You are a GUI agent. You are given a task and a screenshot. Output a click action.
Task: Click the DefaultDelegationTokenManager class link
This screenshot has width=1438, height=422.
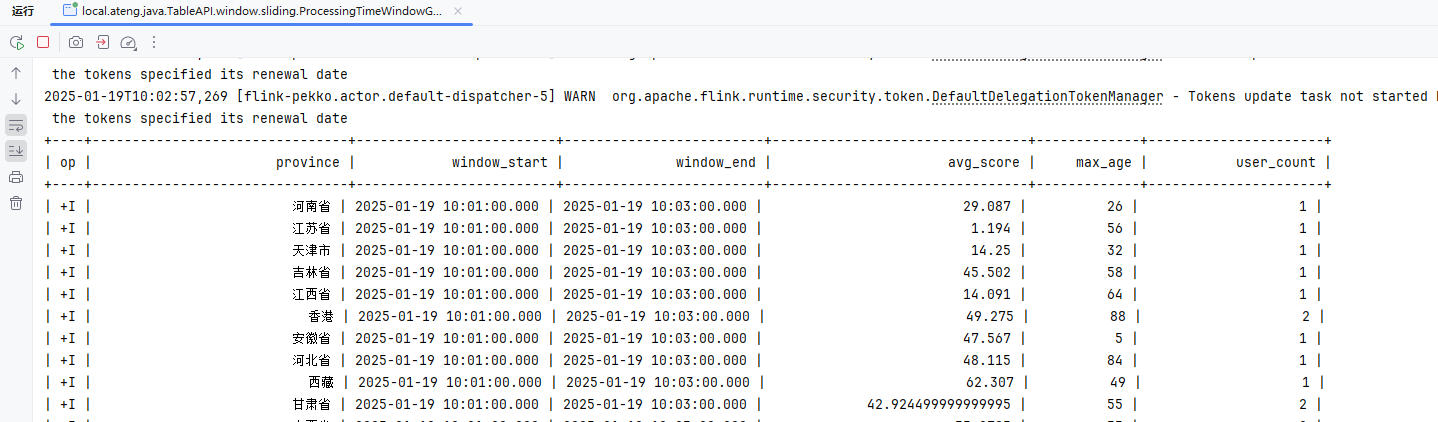click(x=1047, y=96)
